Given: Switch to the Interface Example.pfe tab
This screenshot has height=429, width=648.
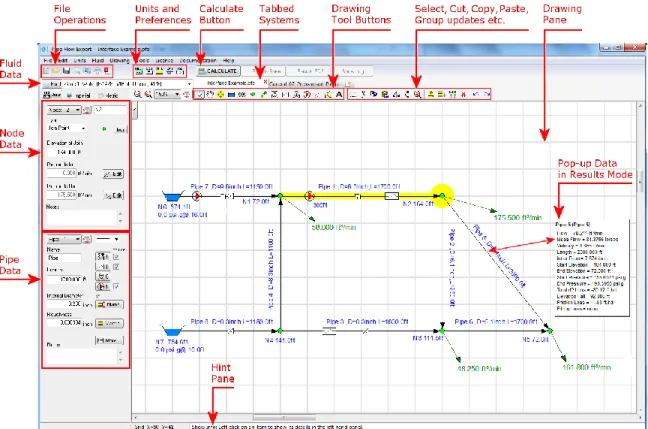Looking at the screenshot, I should point(231,83).
